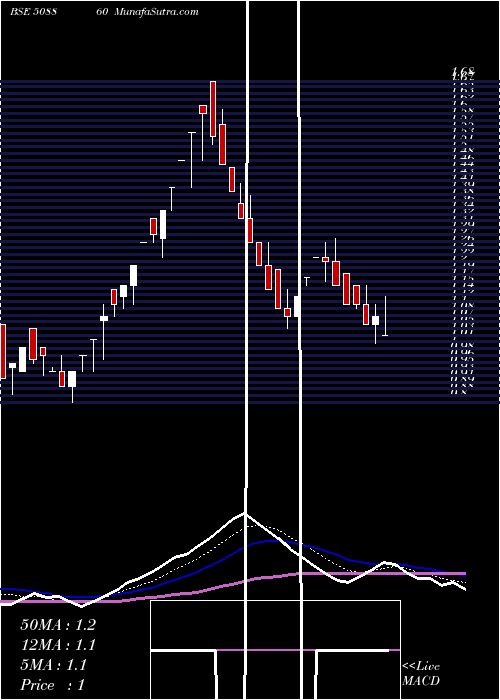Click the "Price : 1" readout
The height and width of the screenshot is (700, 500).
tap(52, 685)
